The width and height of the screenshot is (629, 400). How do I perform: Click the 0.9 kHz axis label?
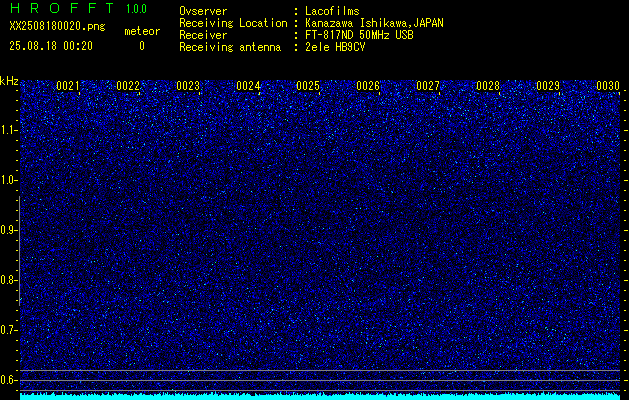[x=8, y=230]
